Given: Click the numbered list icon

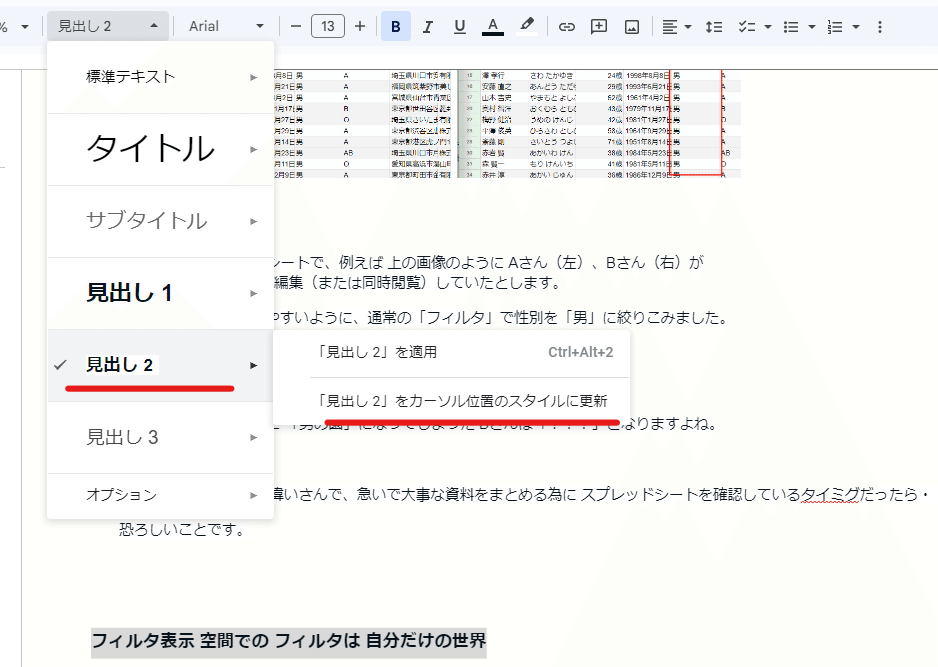Looking at the screenshot, I should click(x=835, y=26).
